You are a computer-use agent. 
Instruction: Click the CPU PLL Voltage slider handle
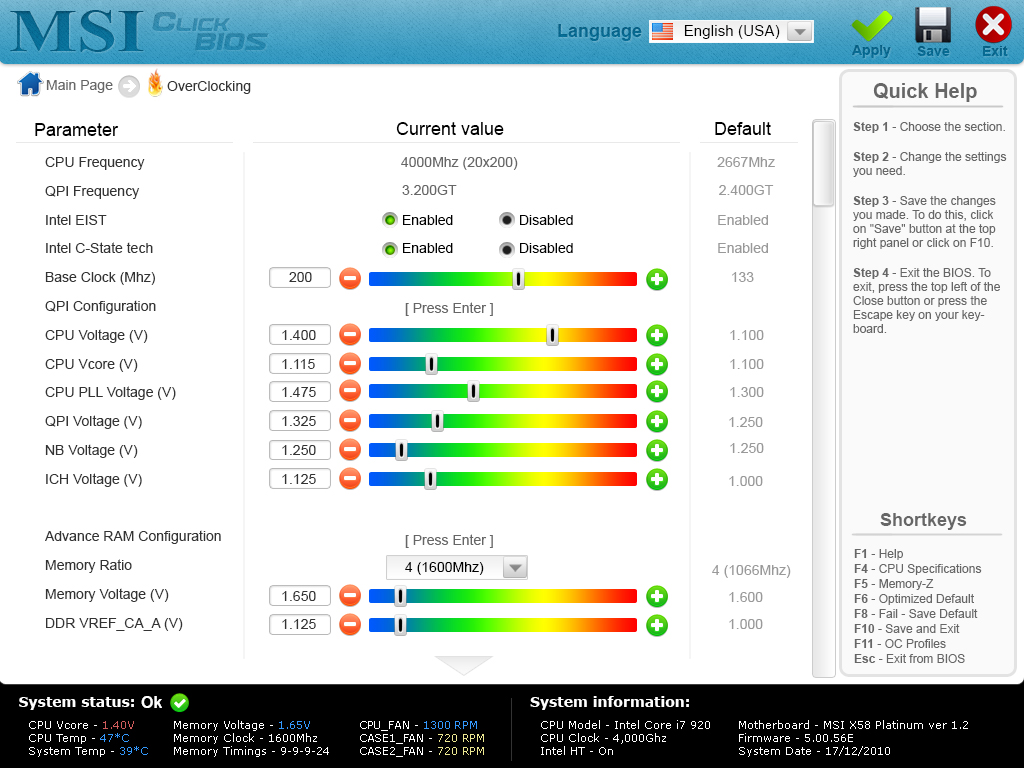pyautogui.click(x=473, y=392)
